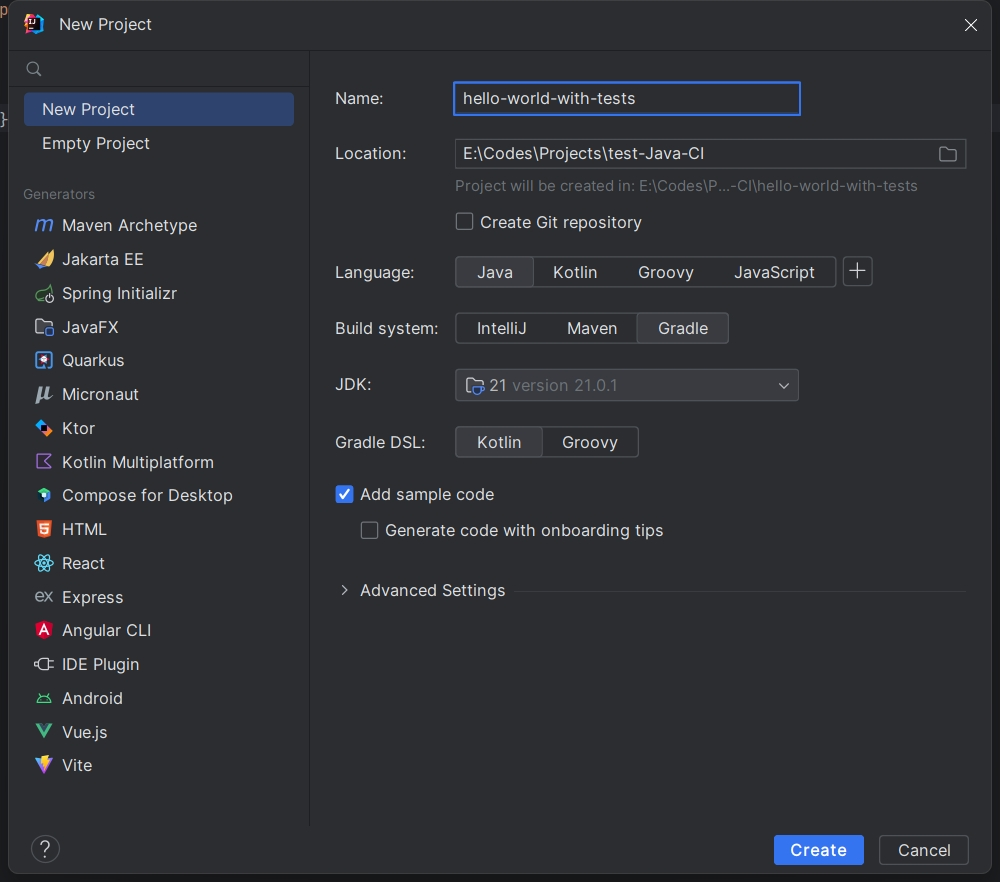
Task: Select Groovy language option
Action: 666,272
